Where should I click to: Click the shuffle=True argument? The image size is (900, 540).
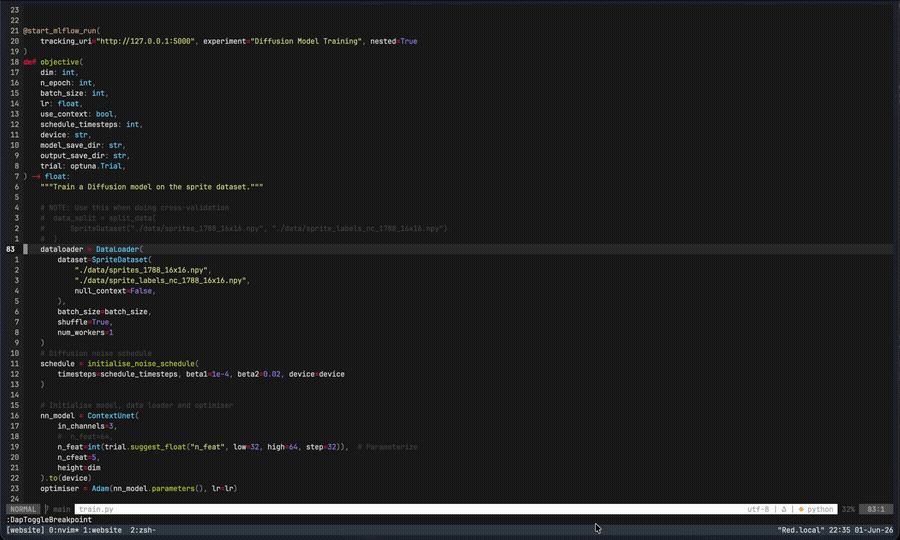85,322
